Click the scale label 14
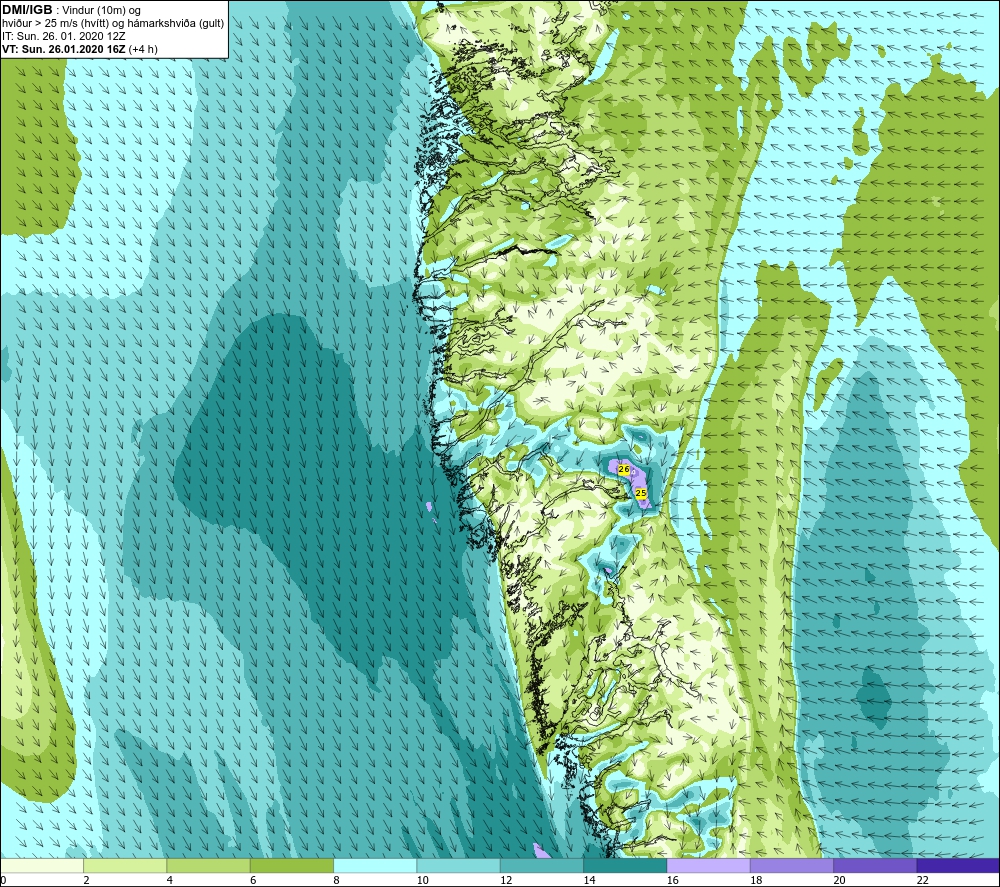The width and height of the screenshot is (1000, 887). tap(589, 880)
